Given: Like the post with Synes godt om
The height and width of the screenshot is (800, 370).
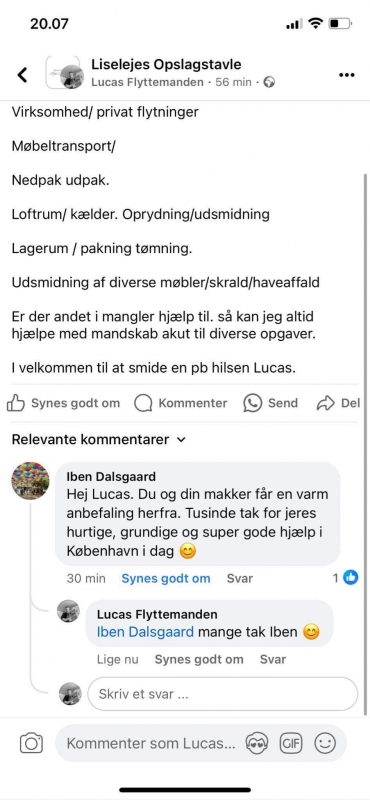Looking at the screenshot, I should [63, 403].
